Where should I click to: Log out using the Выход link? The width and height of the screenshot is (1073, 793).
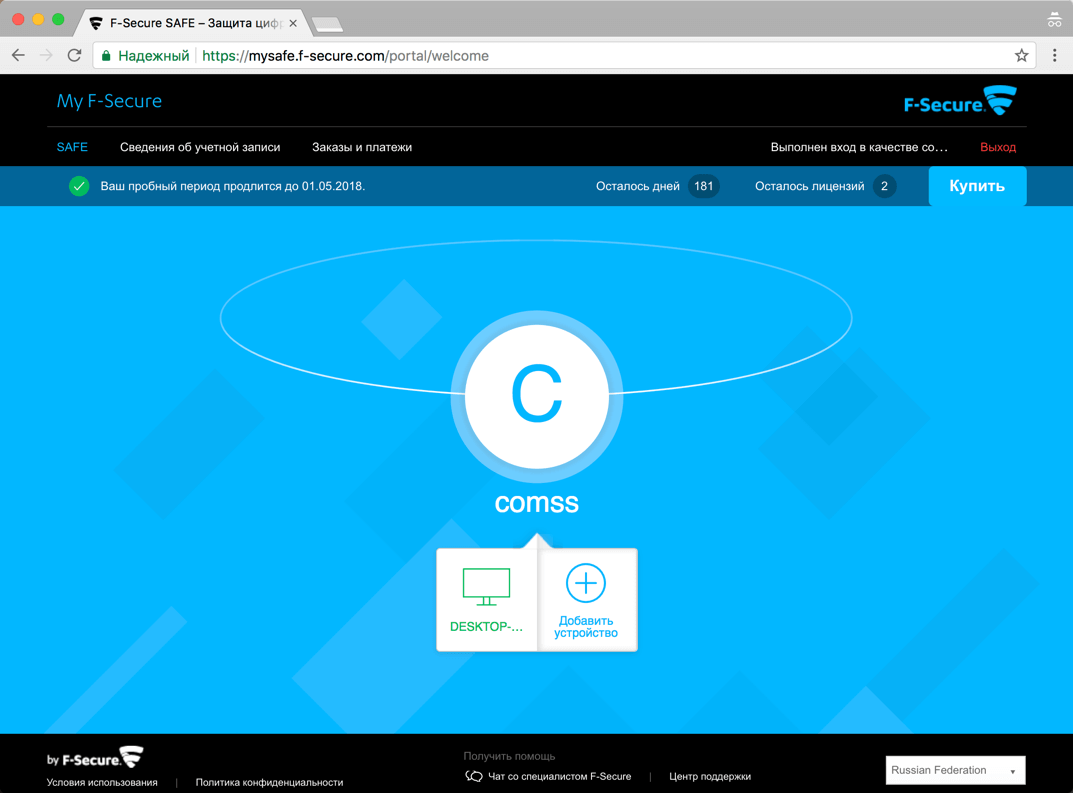point(998,147)
